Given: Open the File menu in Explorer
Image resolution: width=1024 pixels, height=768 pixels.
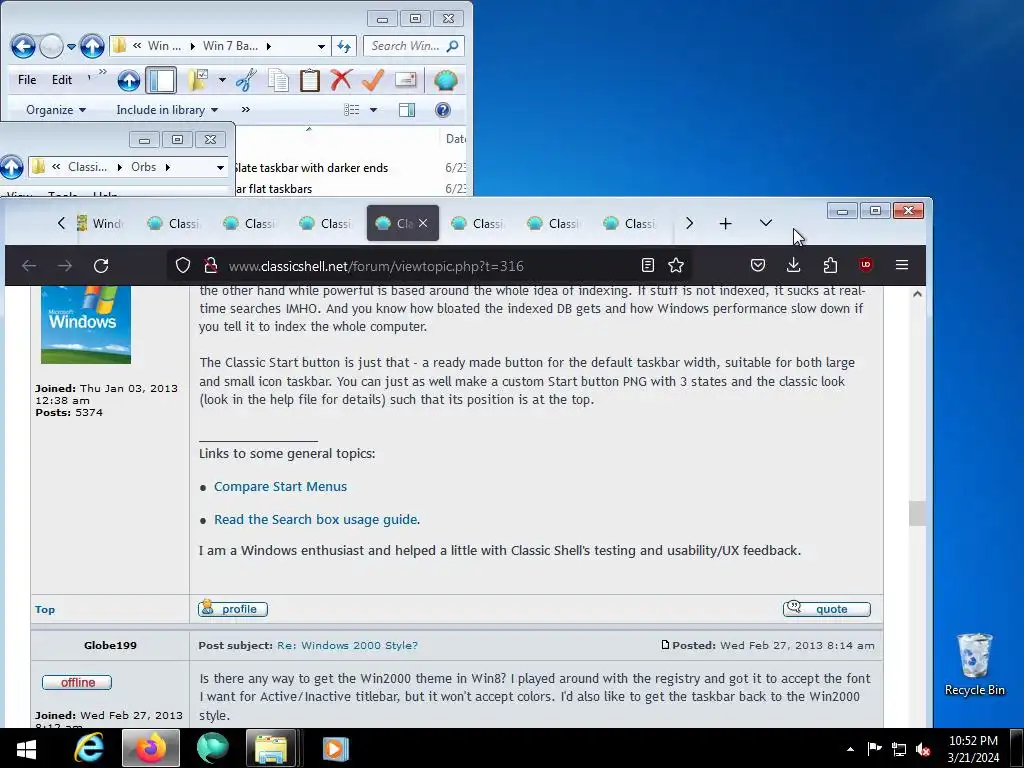Looking at the screenshot, I should pyautogui.click(x=27, y=80).
